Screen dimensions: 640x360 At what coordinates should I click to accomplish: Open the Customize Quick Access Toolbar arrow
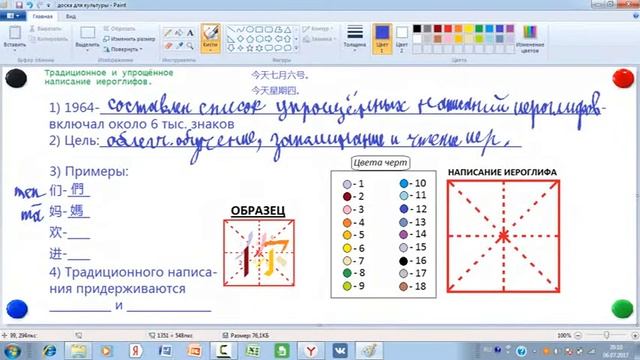[x=49, y=5]
